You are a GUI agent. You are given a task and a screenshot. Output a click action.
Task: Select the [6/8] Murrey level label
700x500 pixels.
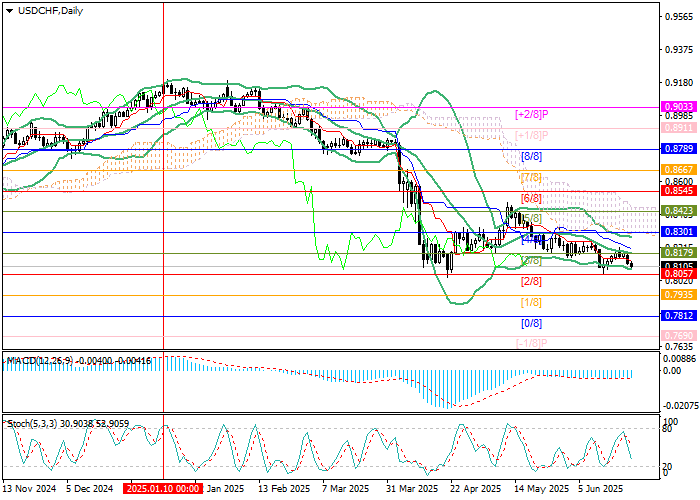coord(531,199)
